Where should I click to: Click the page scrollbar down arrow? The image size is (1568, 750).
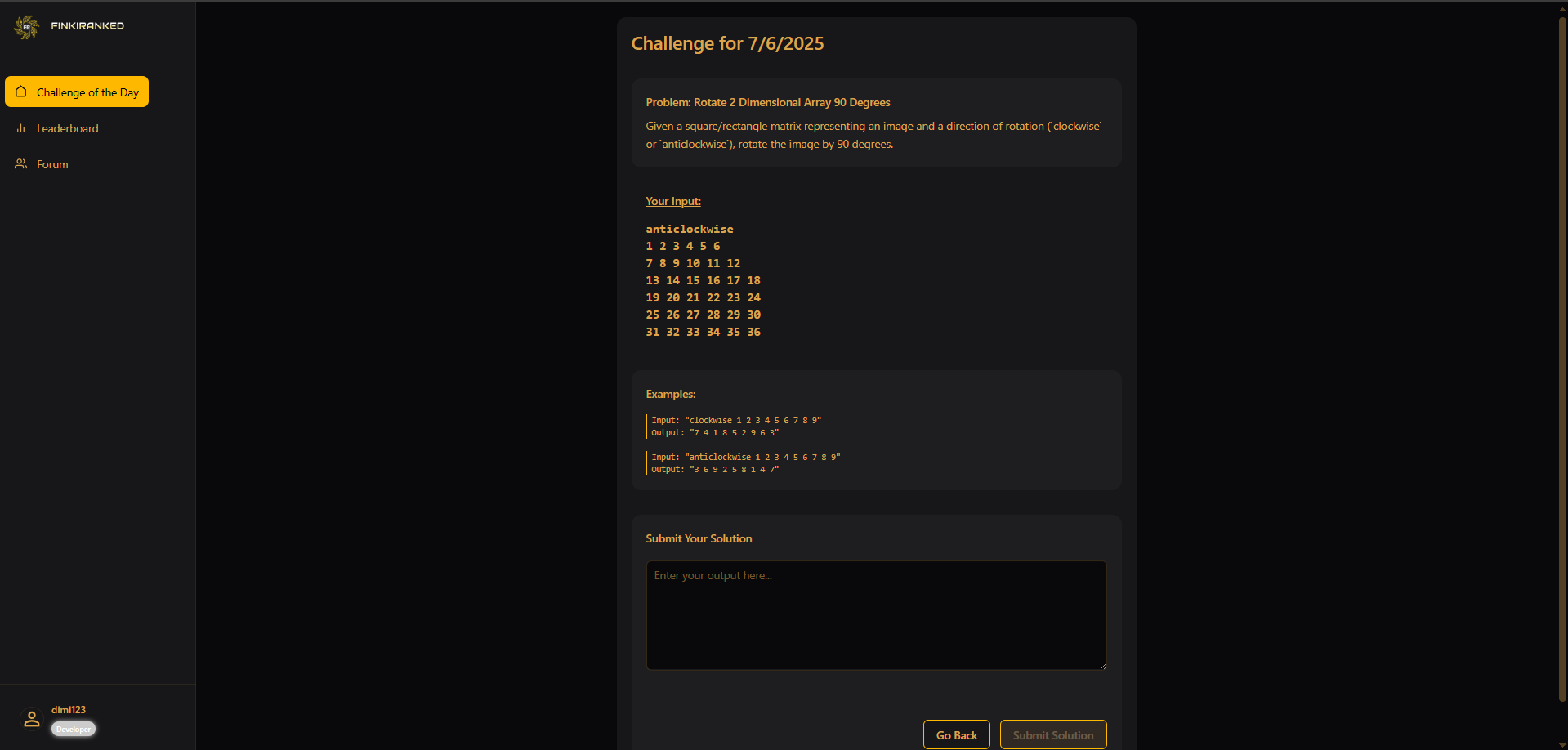point(1562,744)
